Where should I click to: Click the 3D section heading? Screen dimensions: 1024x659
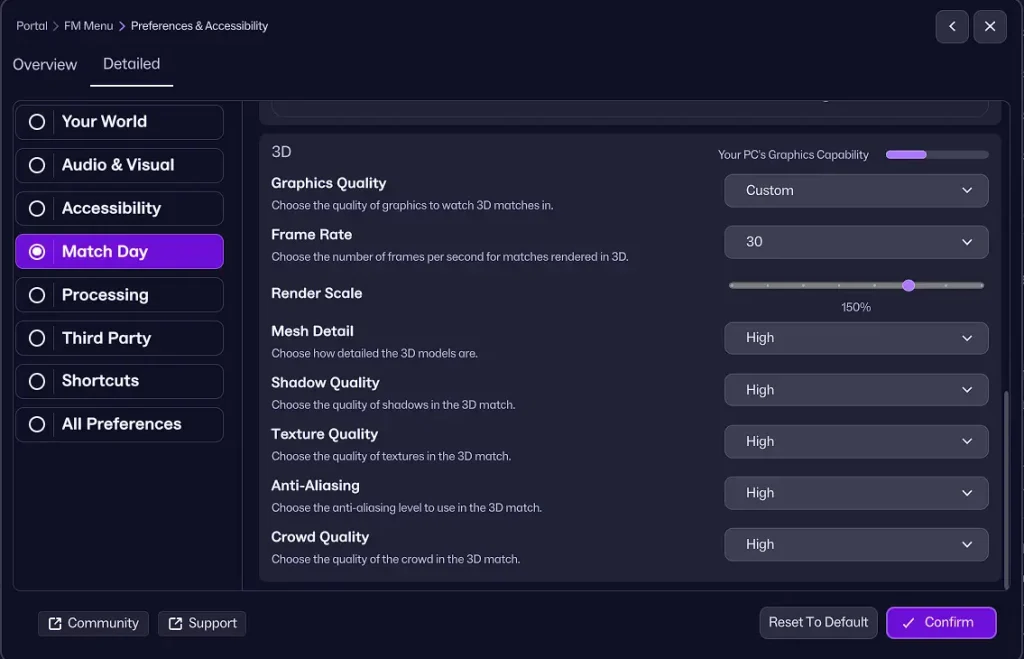coord(281,152)
